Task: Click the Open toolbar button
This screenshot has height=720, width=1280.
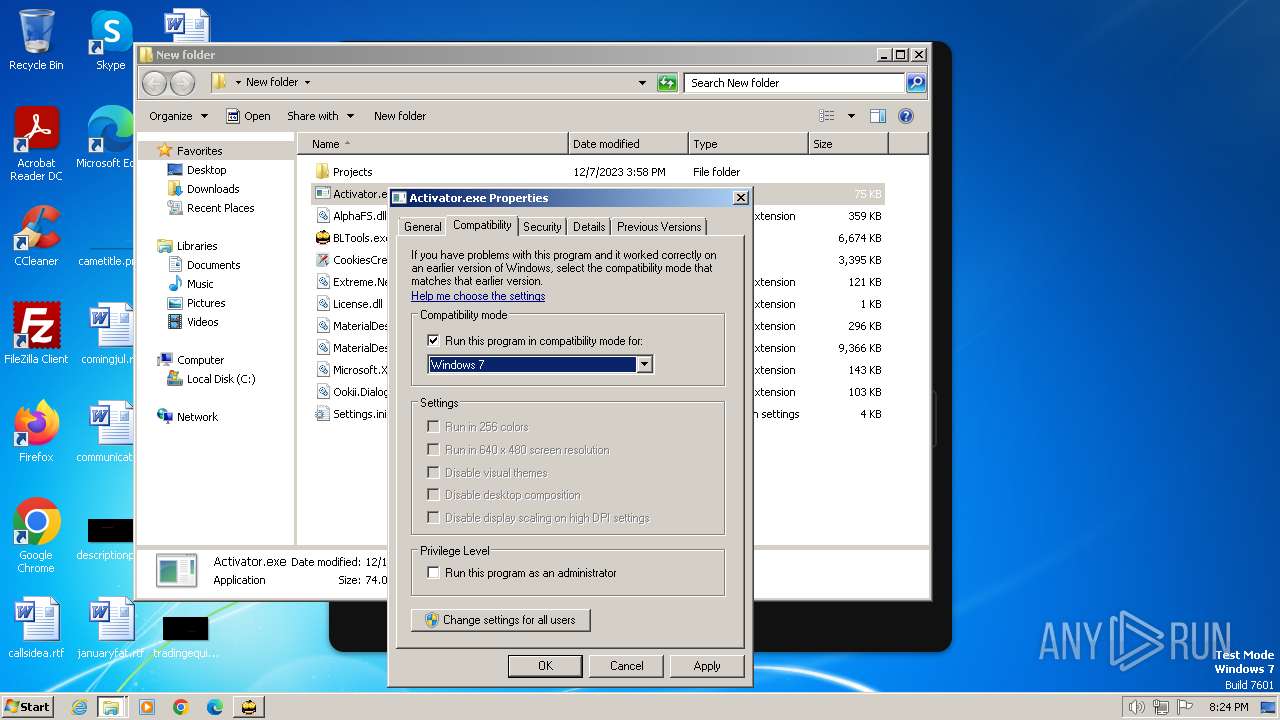Action: [x=248, y=116]
